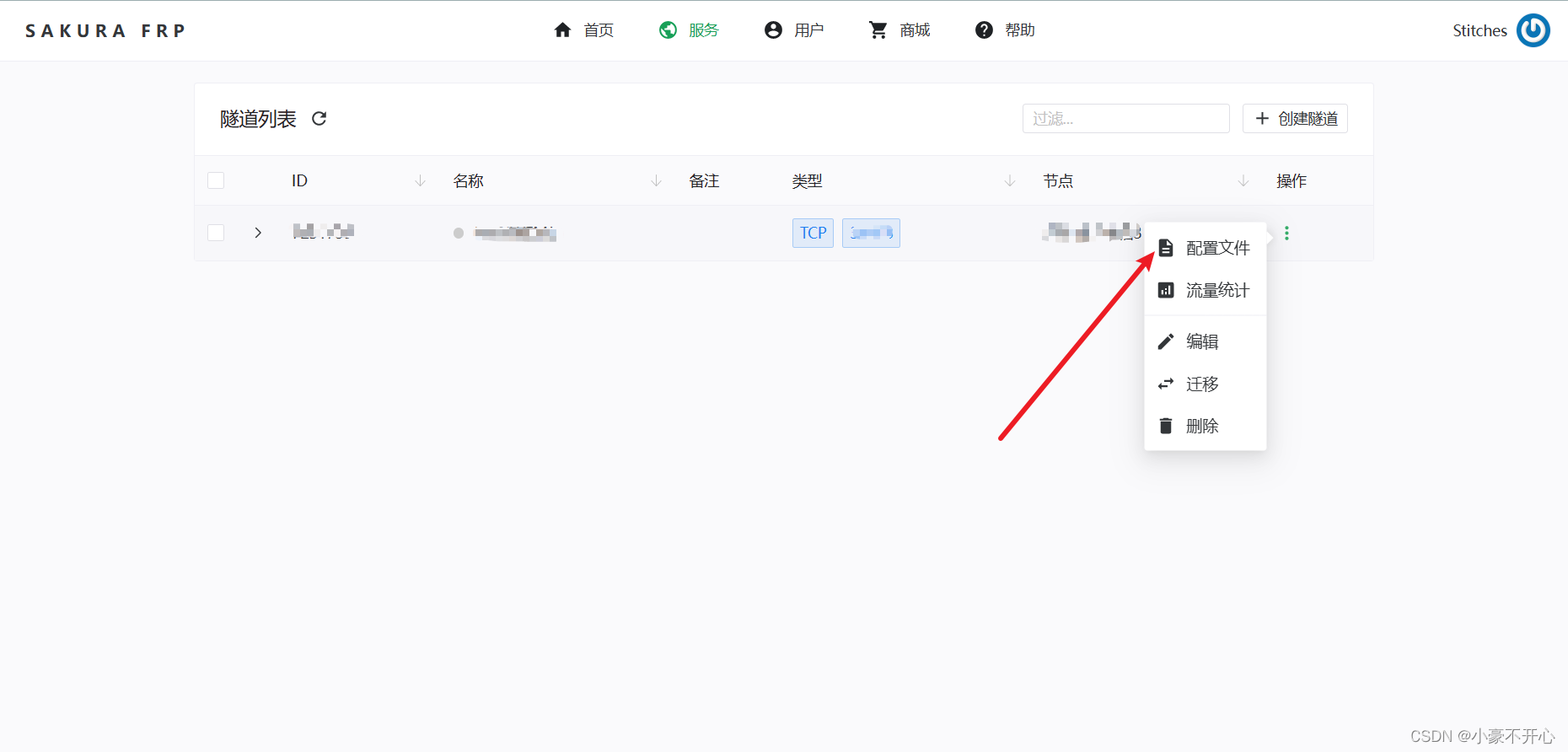This screenshot has width=1568, height=752.
Task: Click the shopping cart icon
Action: tap(878, 30)
